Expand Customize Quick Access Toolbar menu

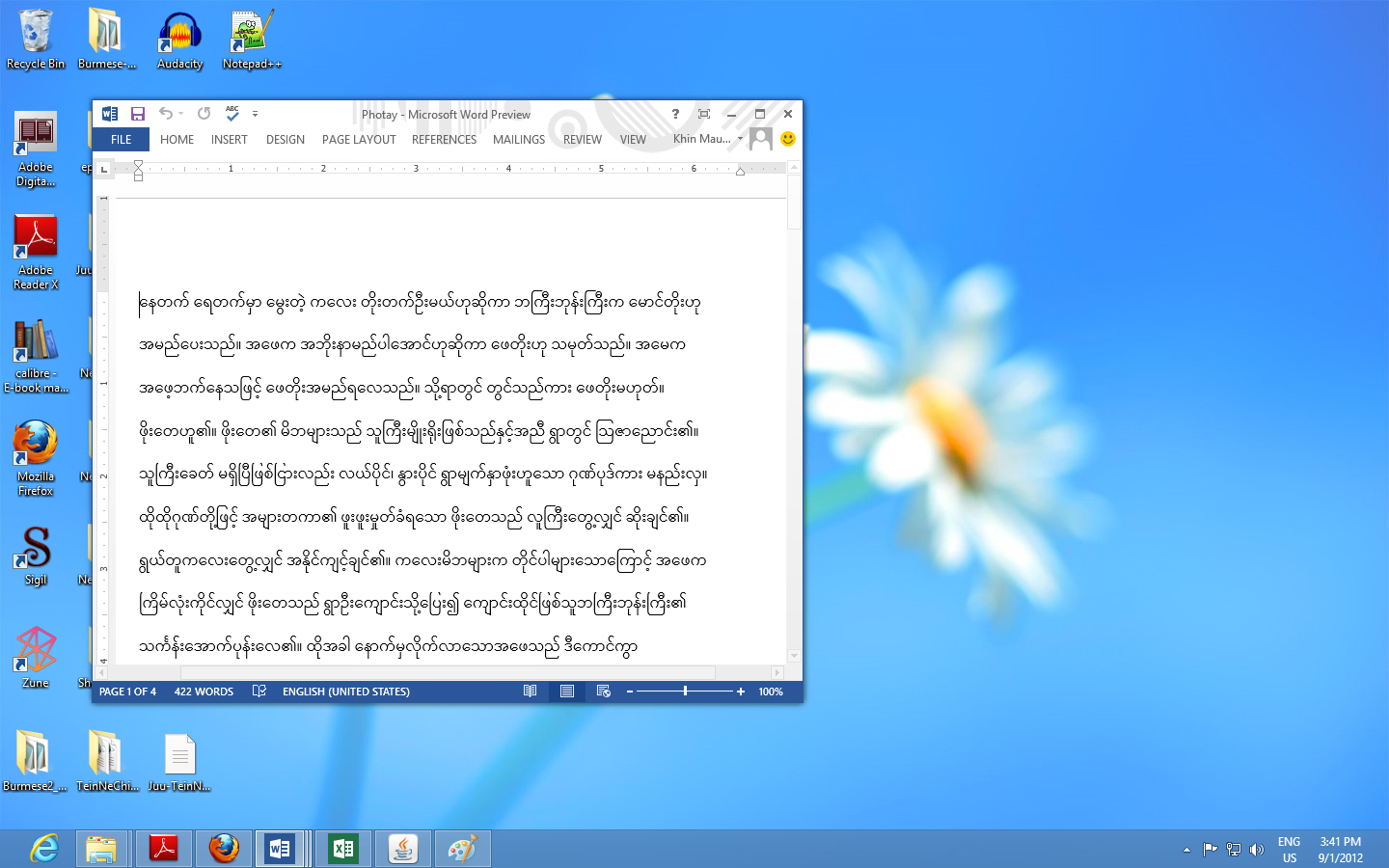click(255, 114)
